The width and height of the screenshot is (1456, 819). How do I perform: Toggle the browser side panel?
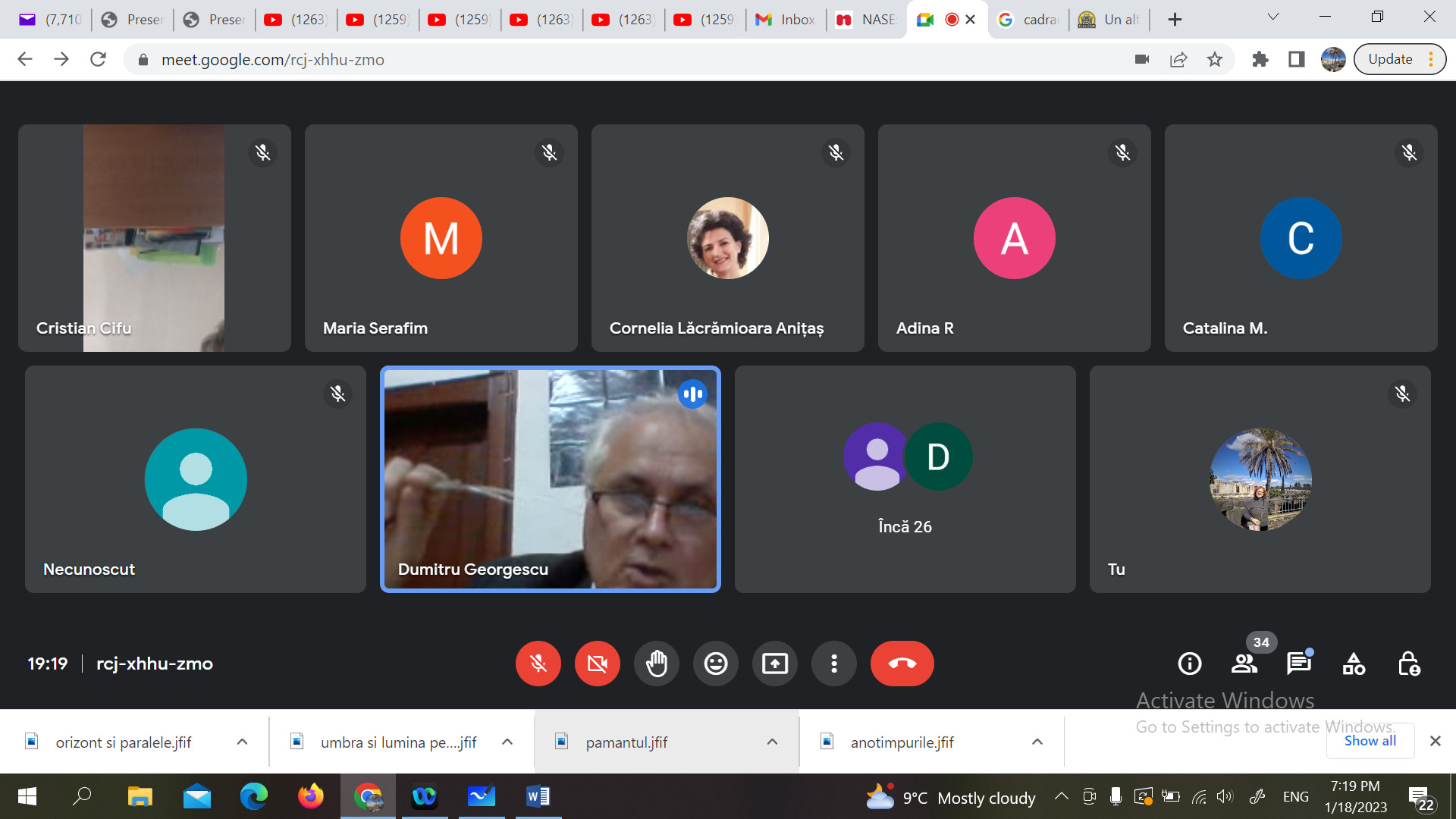tap(1297, 59)
